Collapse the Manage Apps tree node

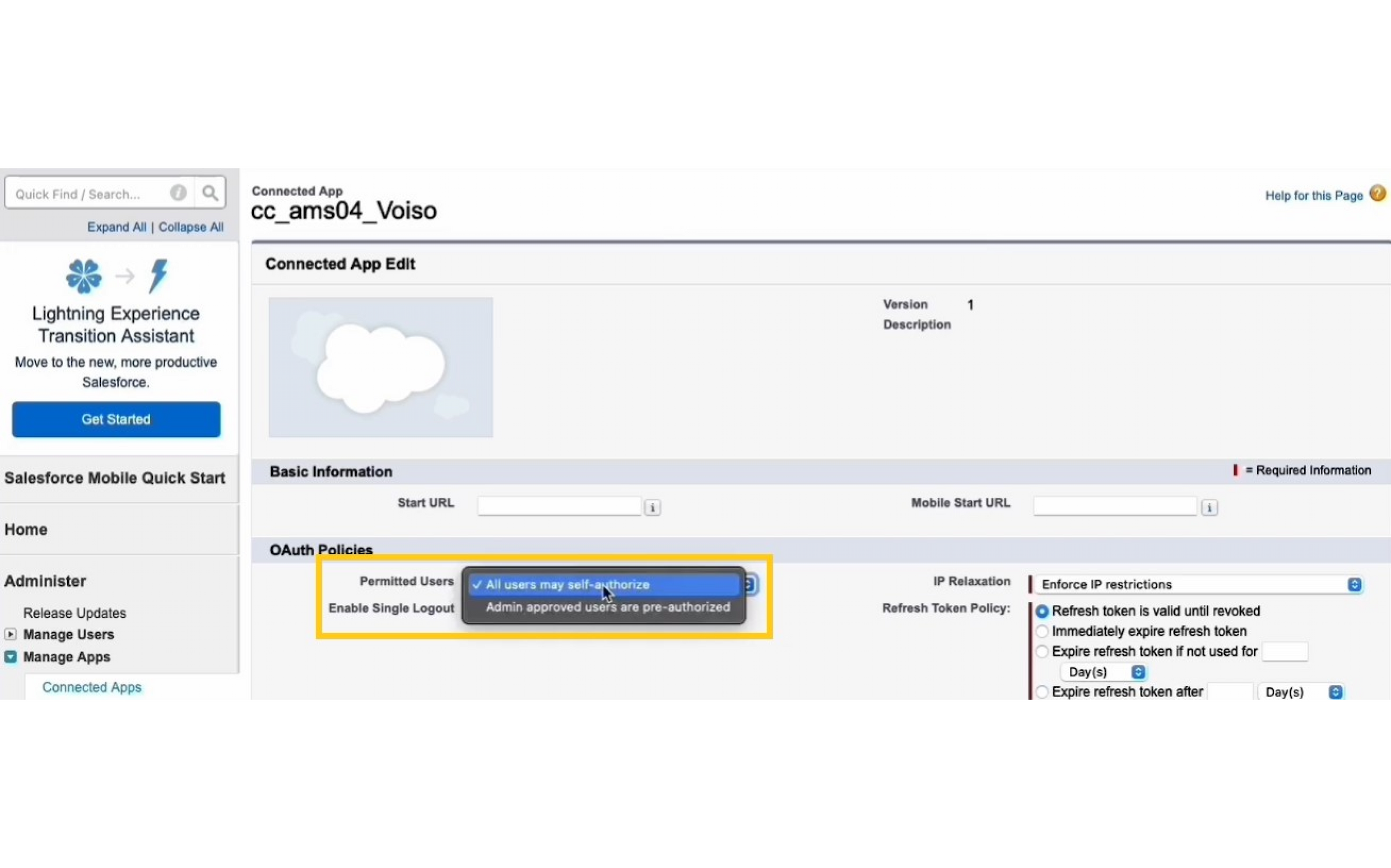click(10, 657)
